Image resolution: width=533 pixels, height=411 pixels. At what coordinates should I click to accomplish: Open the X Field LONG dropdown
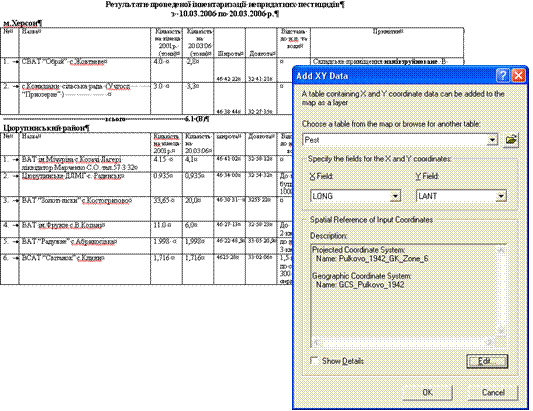395,196
